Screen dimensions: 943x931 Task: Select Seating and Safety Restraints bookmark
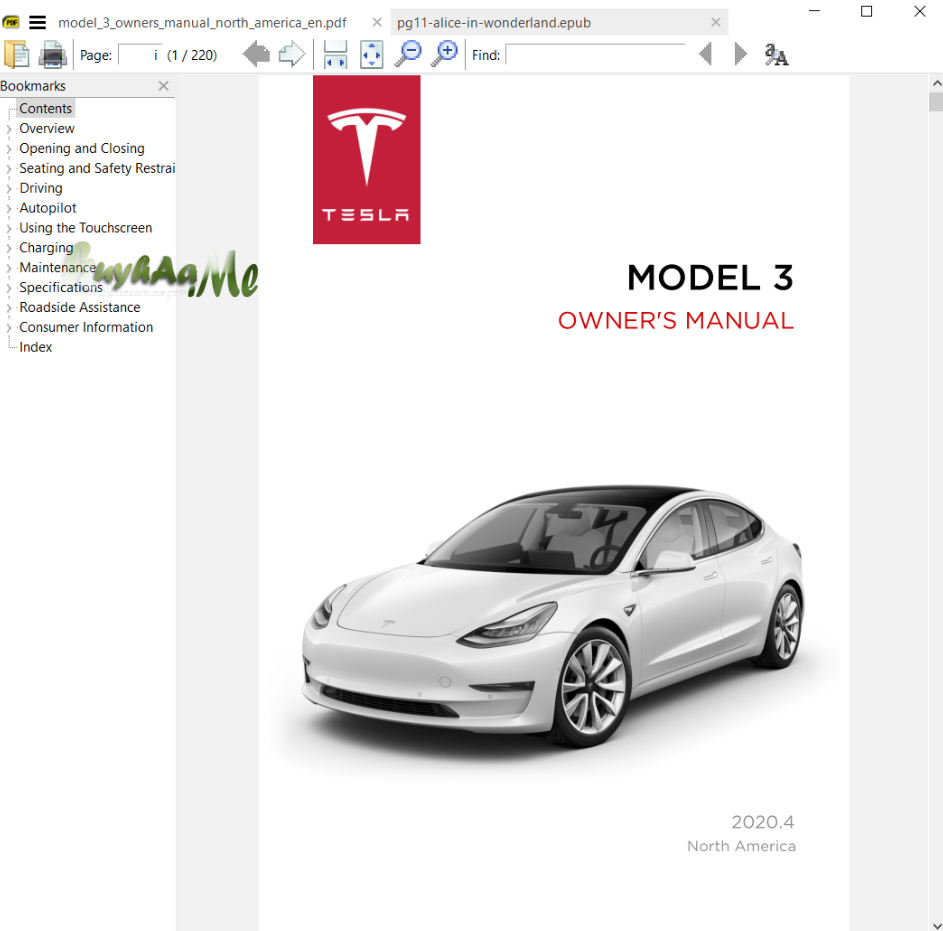coord(97,168)
